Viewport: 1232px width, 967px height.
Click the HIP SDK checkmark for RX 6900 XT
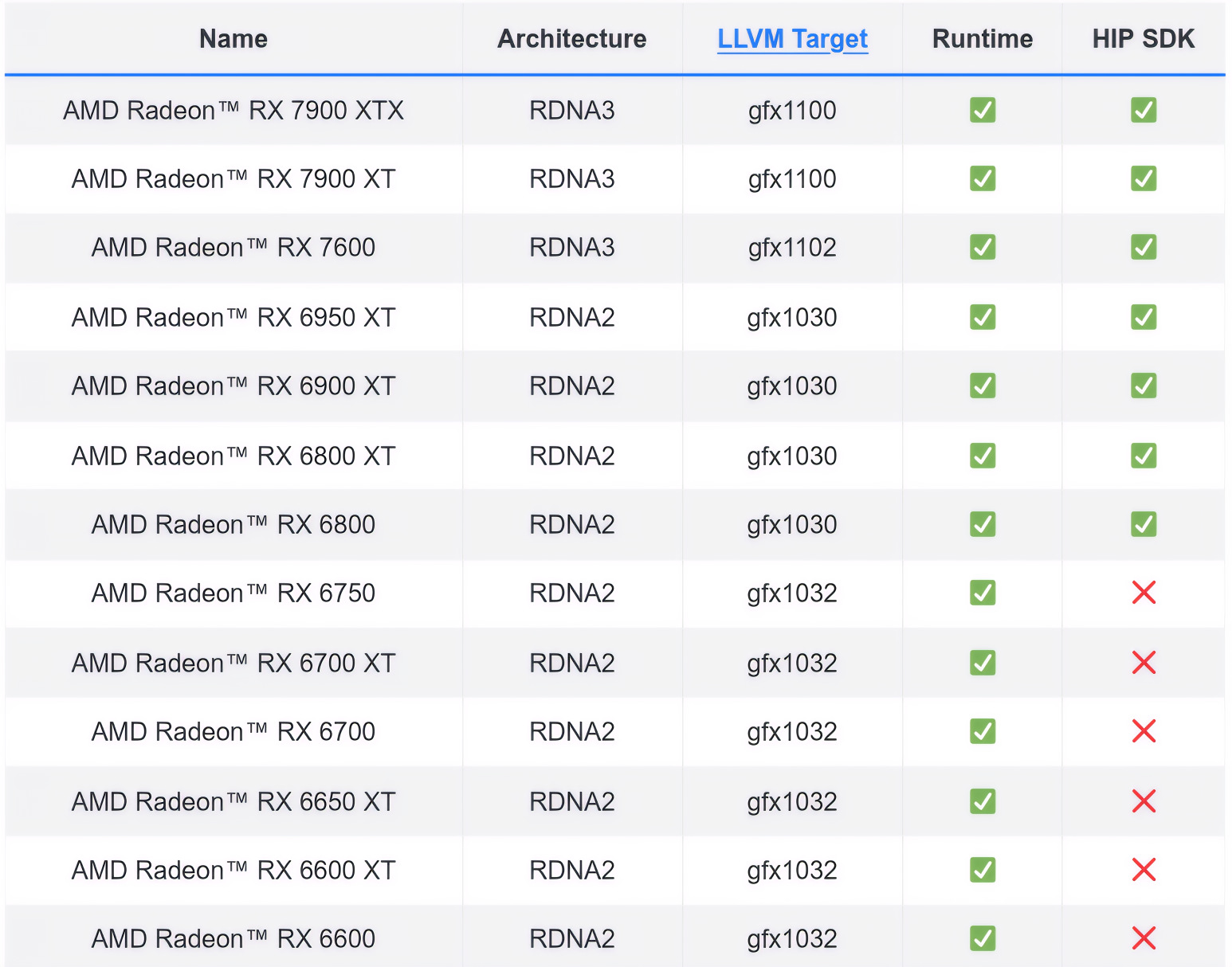[x=1144, y=386]
